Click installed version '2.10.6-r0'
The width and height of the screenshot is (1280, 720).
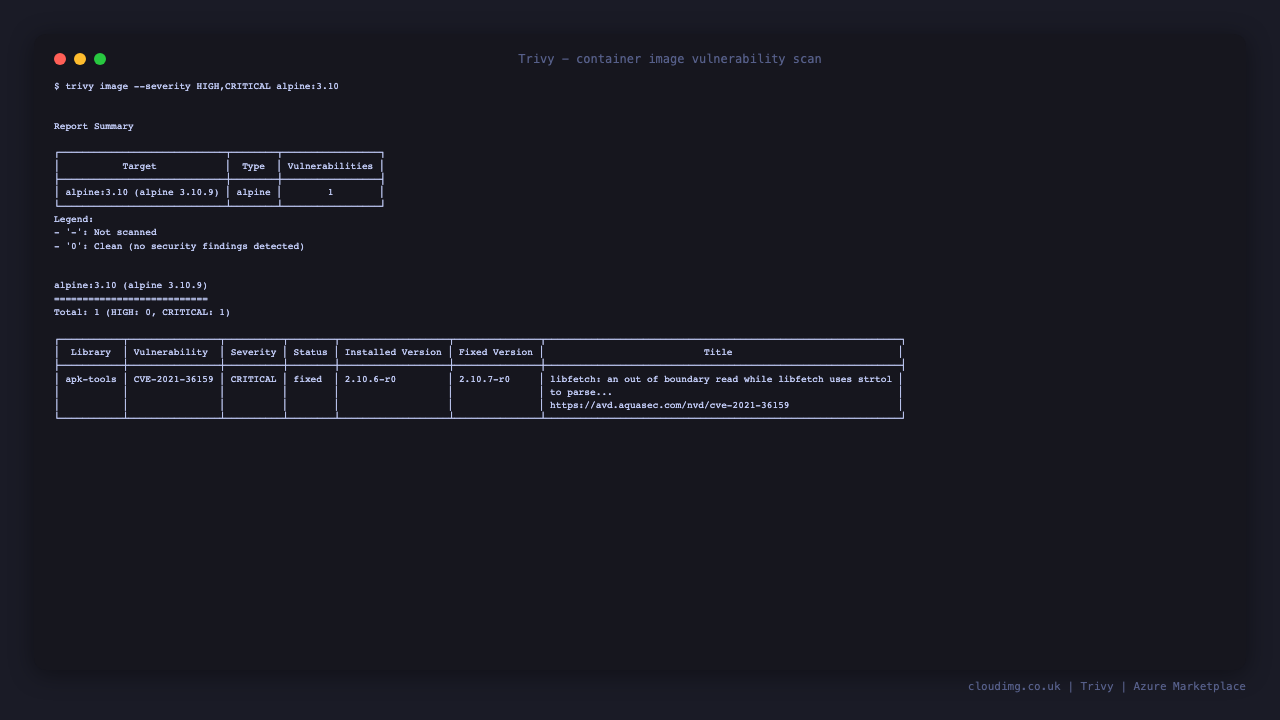pyautogui.click(x=370, y=379)
